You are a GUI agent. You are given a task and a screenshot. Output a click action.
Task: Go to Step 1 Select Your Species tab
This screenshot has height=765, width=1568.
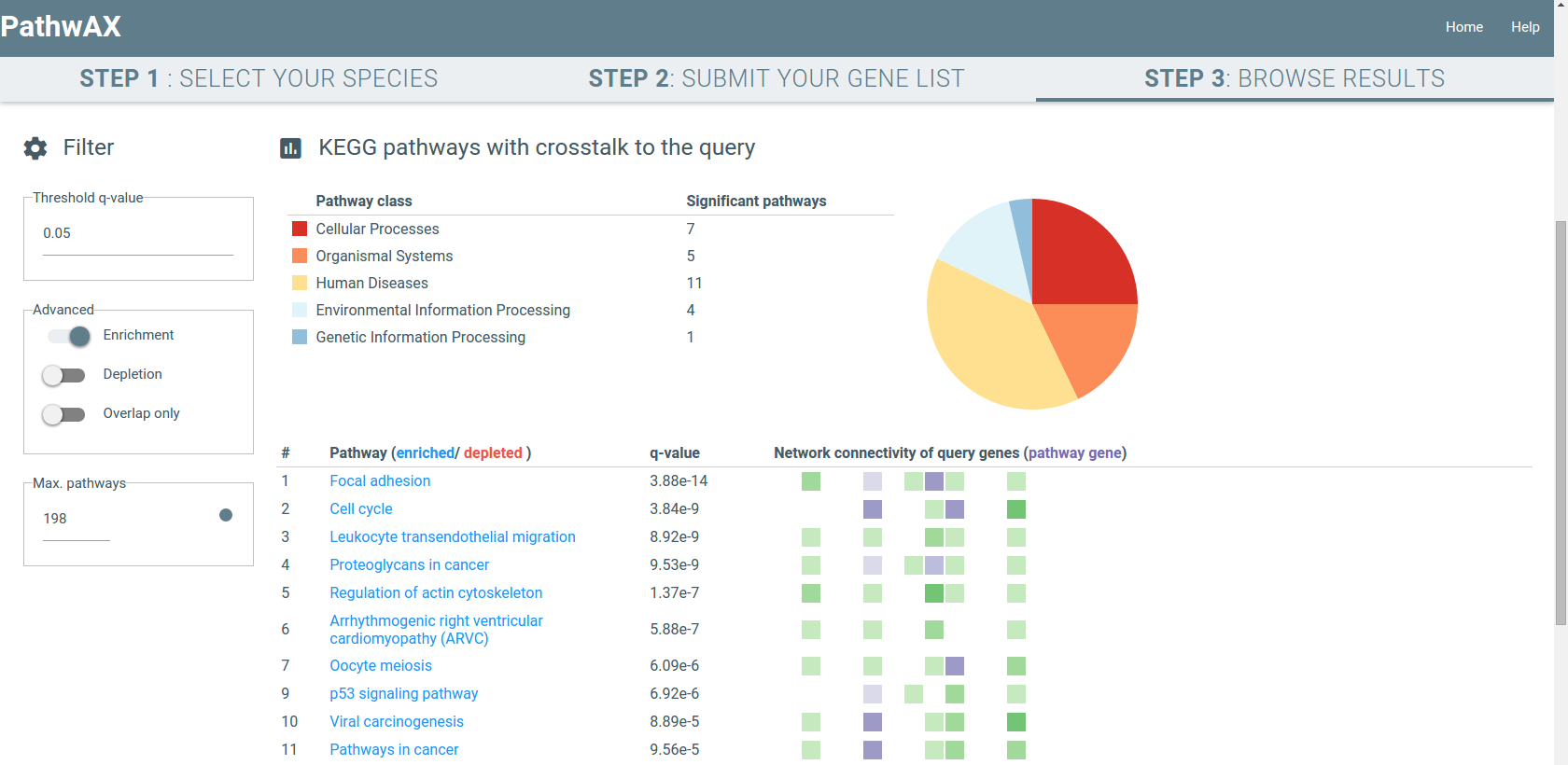259,78
